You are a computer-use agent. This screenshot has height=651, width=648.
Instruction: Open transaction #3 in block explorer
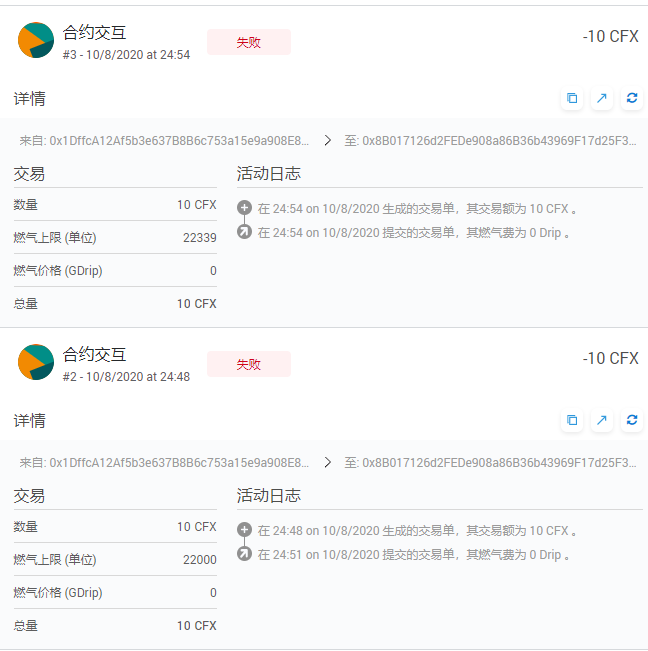pyautogui.click(x=602, y=98)
